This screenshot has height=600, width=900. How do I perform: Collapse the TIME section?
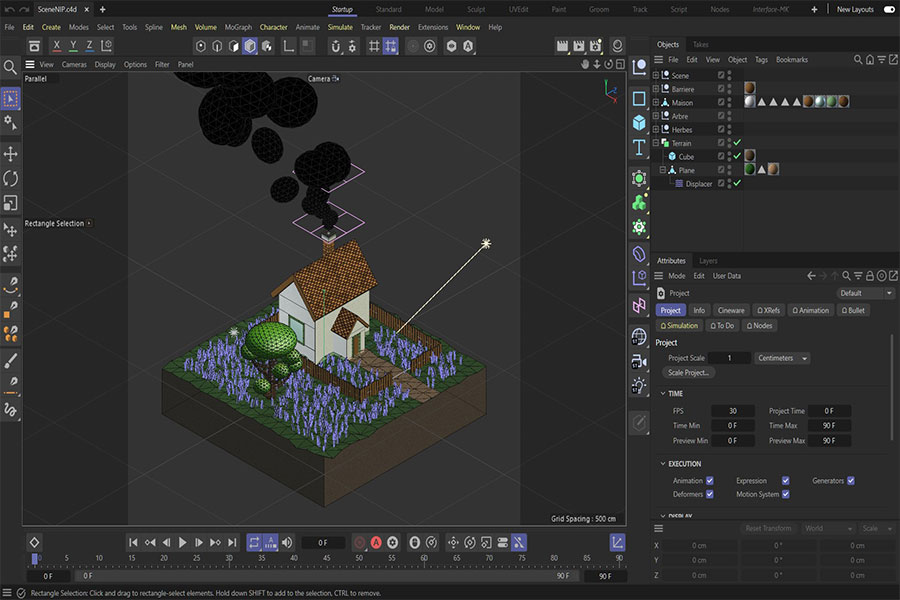pos(662,393)
